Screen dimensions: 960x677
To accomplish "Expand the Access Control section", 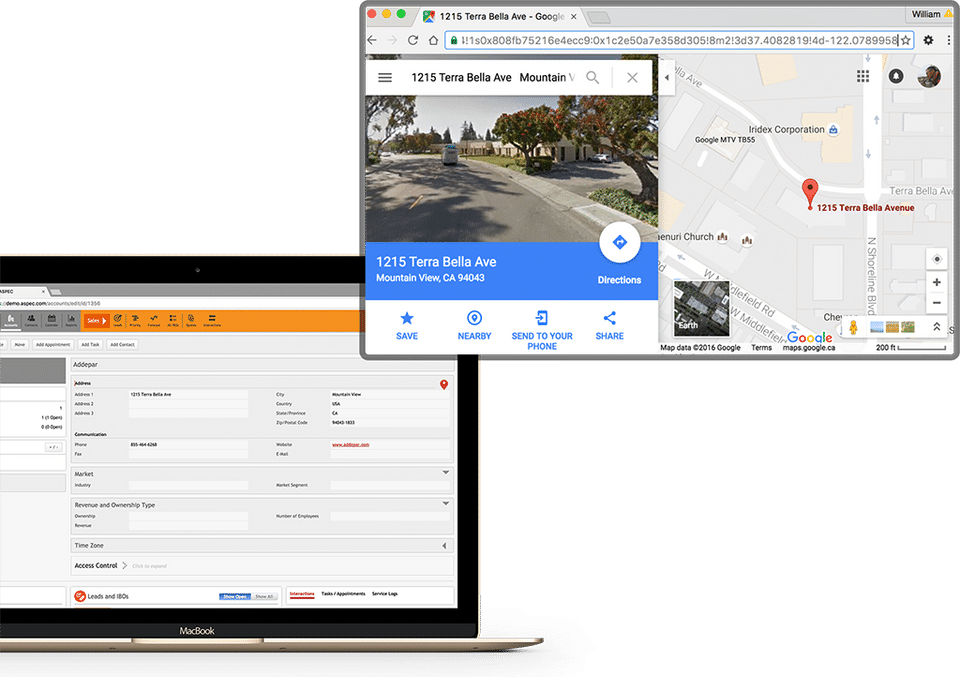I will [124, 566].
